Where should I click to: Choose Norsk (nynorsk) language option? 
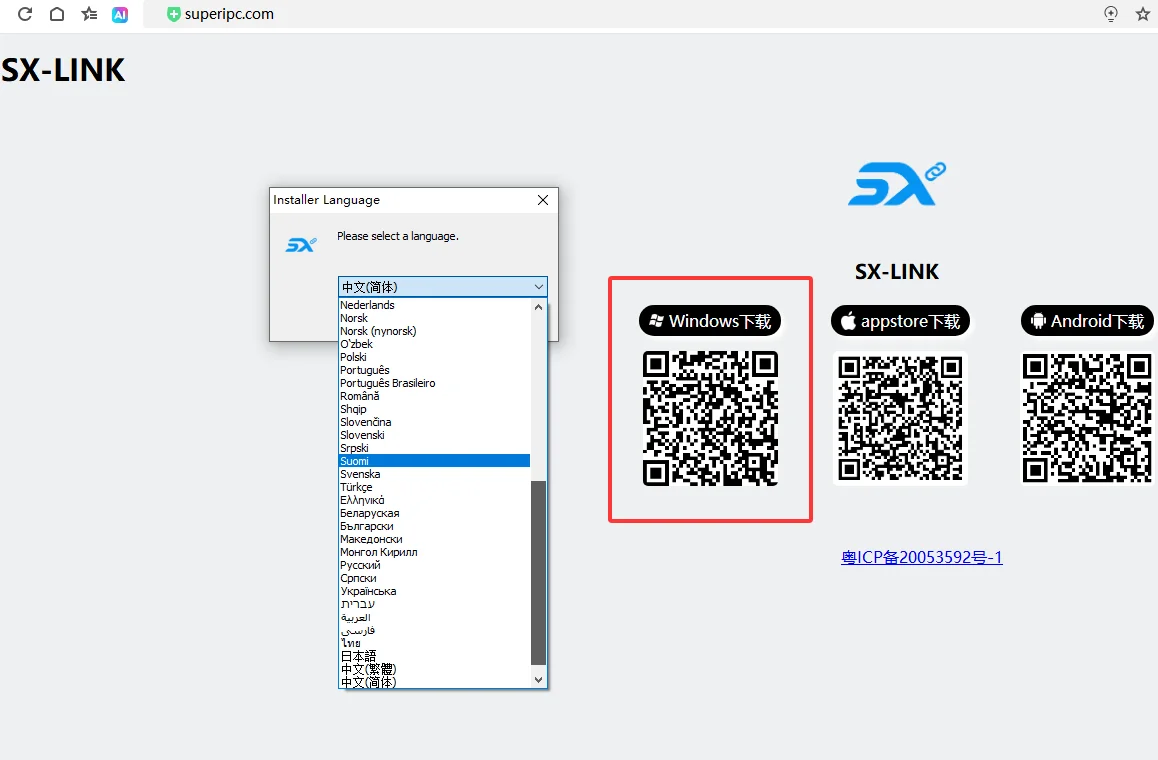click(x=434, y=331)
